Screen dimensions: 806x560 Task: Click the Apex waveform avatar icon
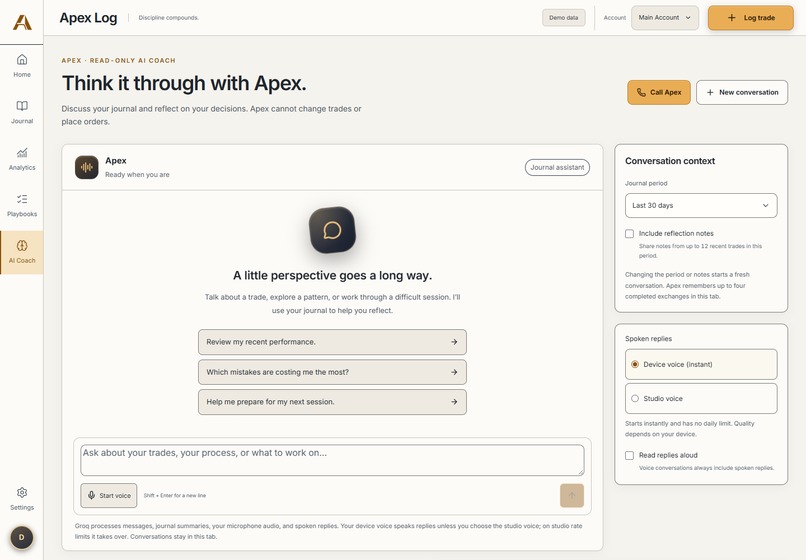pyautogui.click(x=86, y=167)
